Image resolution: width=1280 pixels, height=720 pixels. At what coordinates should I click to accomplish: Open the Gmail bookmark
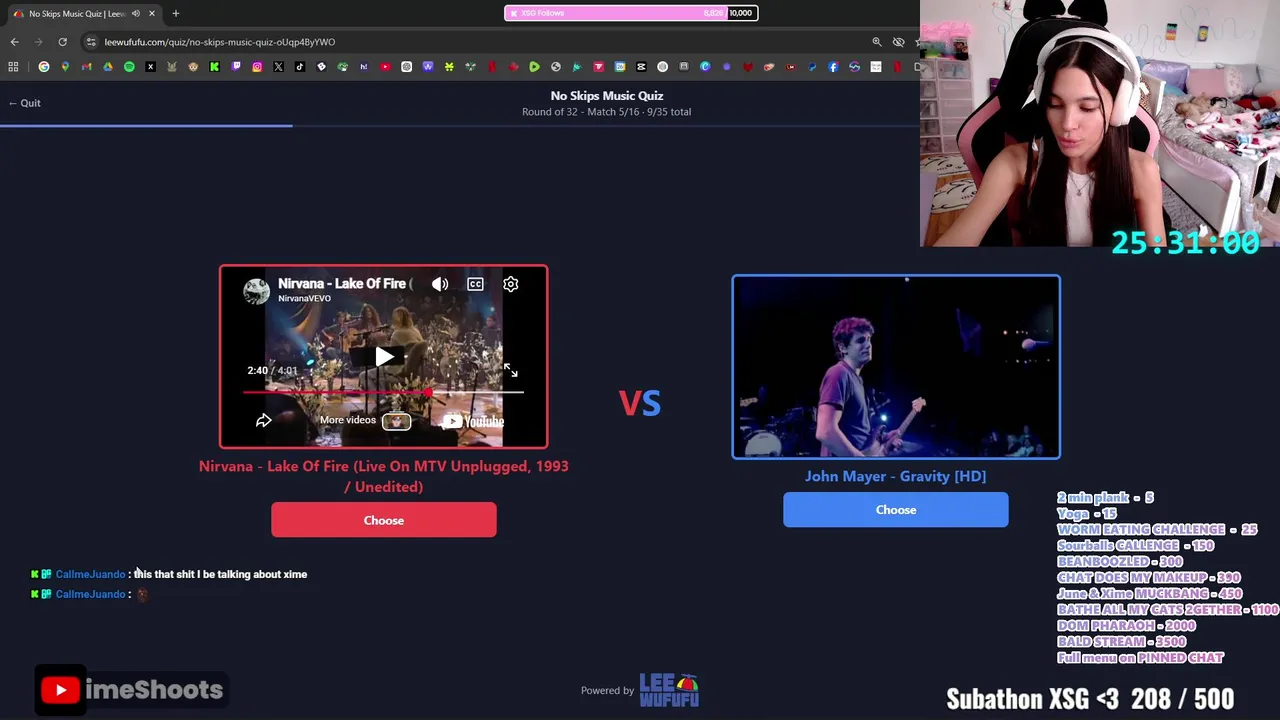click(x=86, y=67)
